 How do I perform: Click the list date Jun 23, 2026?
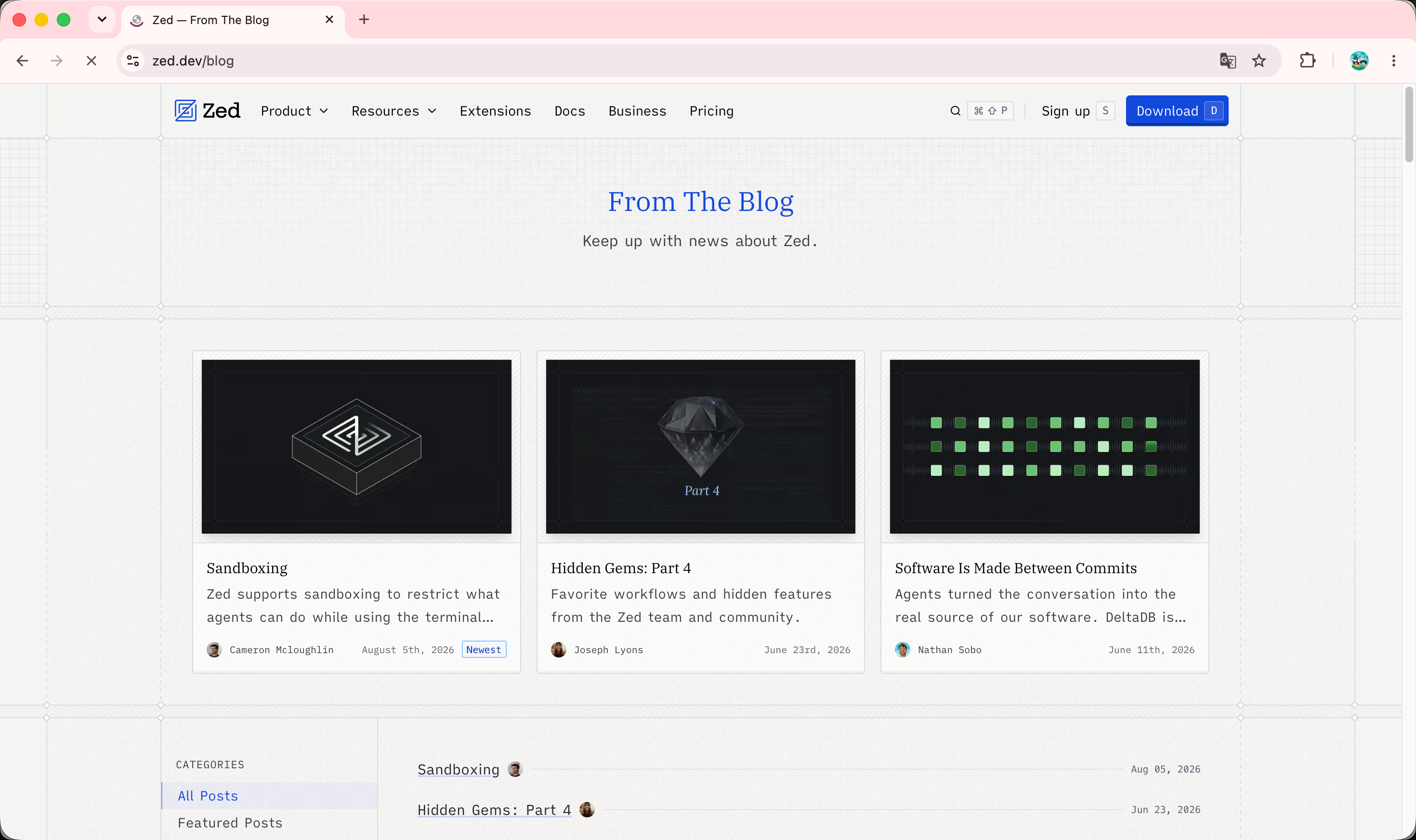[1165, 810]
